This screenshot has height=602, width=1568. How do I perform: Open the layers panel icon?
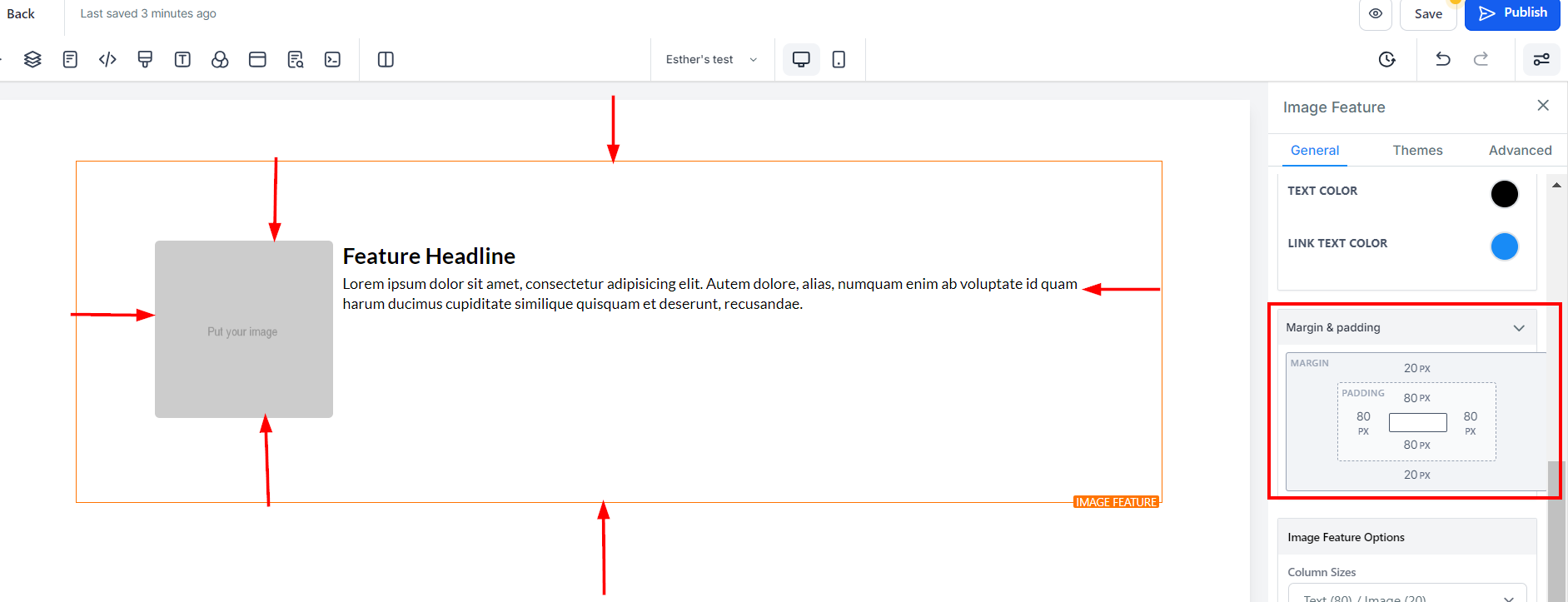click(32, 59)
